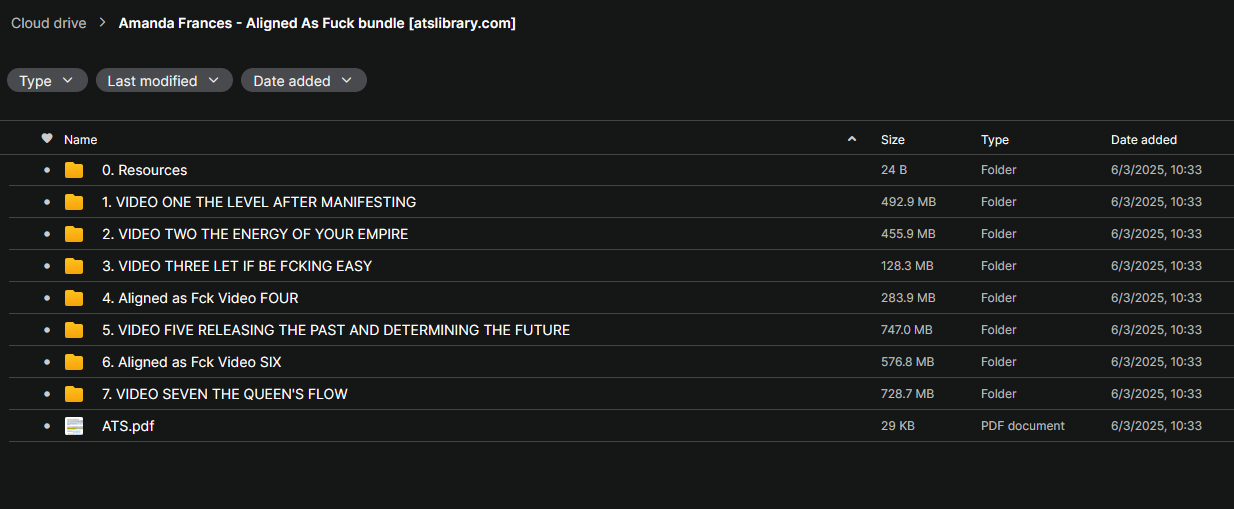
Task: Toggle the dot marker beside 0. Resources
Action: click(x=47, y=170)
